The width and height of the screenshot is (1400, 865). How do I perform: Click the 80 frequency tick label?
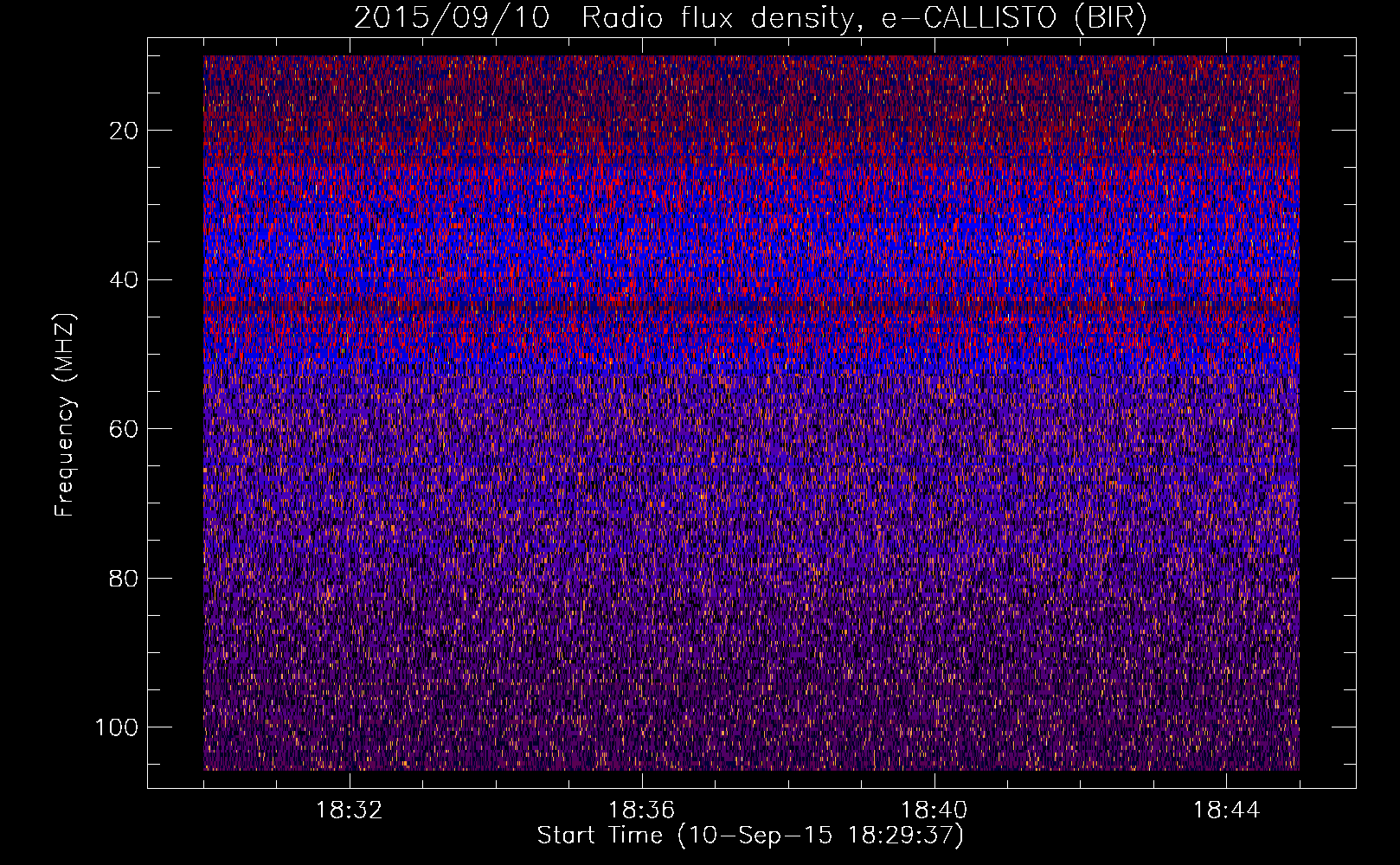tap(125, 578)
